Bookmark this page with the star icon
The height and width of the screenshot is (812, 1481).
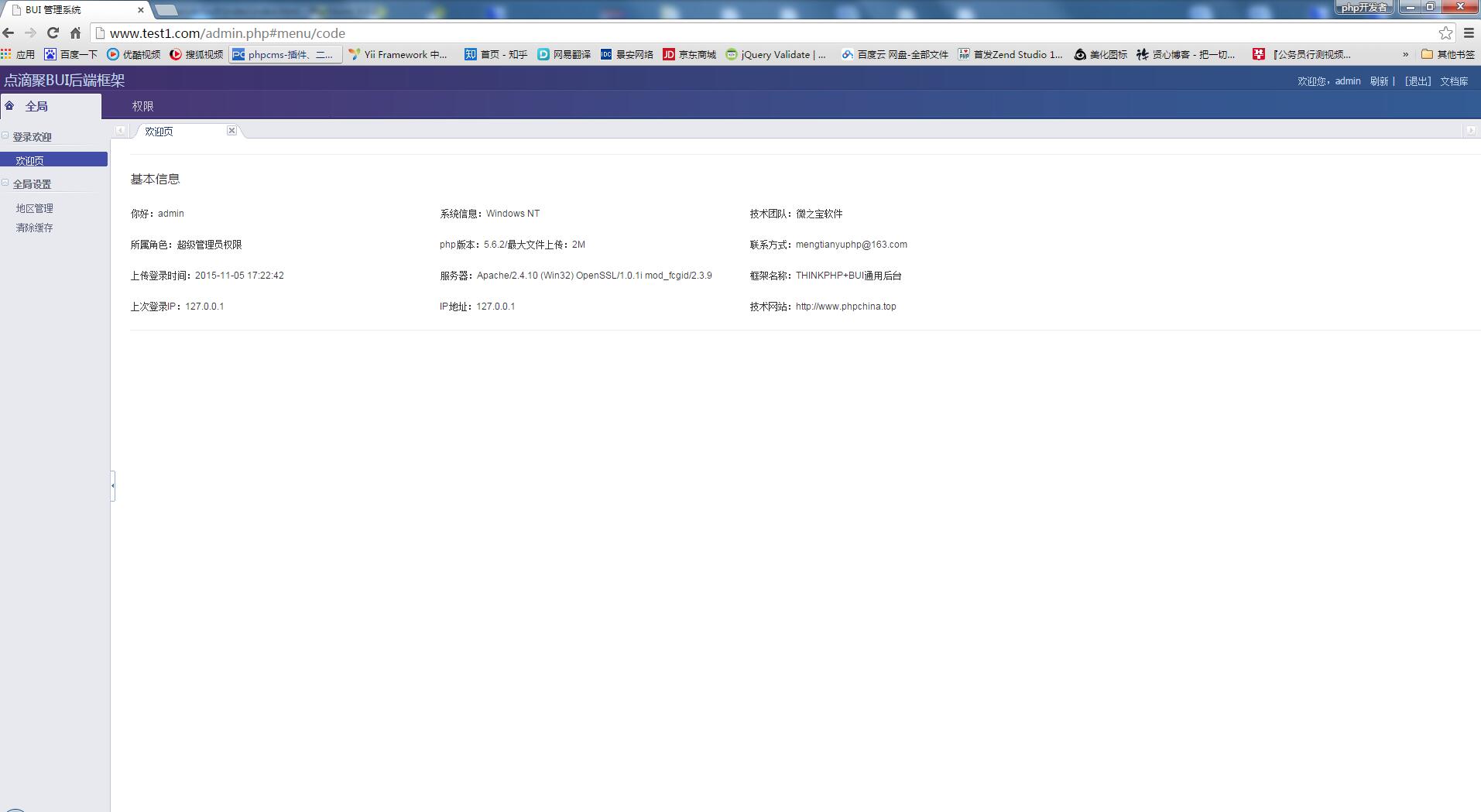pos(1445,33)
